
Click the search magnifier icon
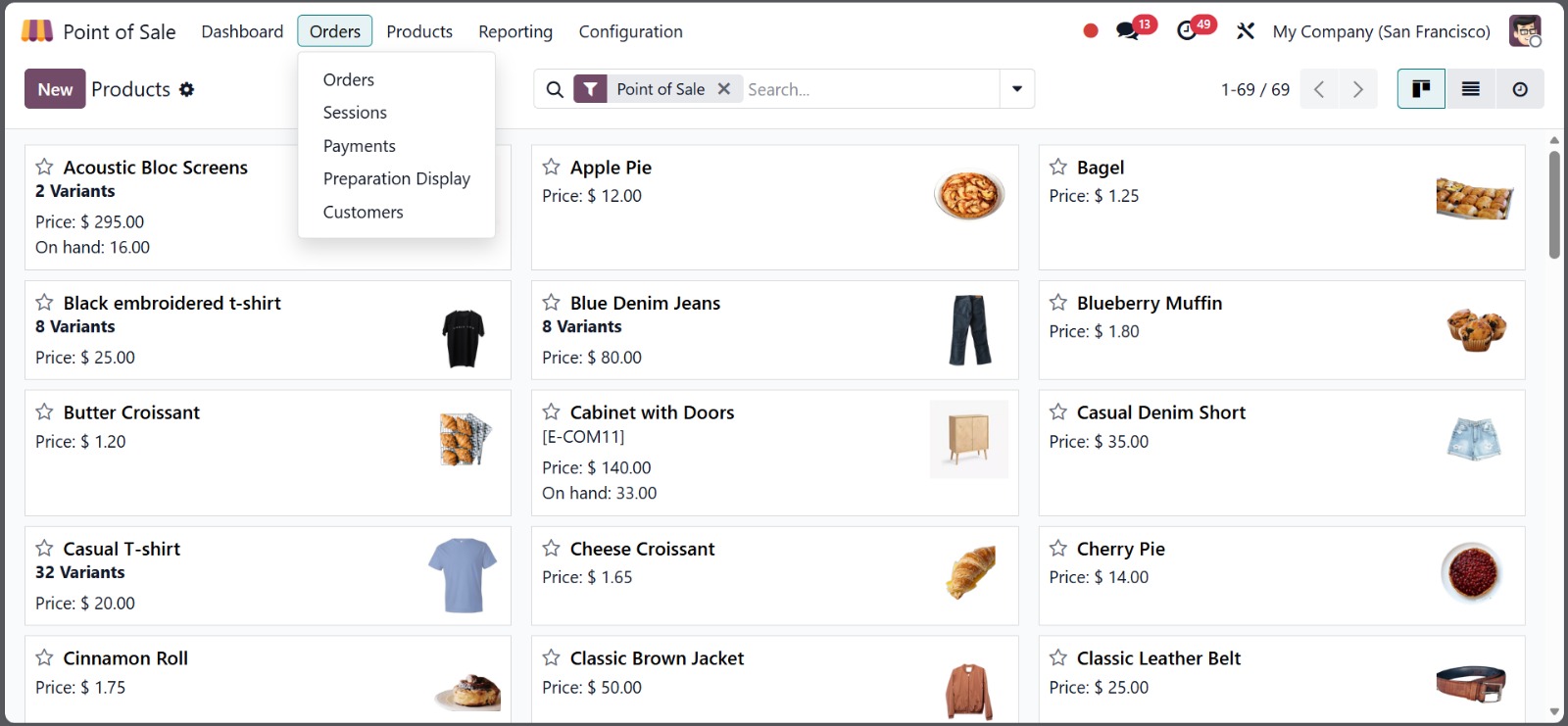[x=555, y=89]
